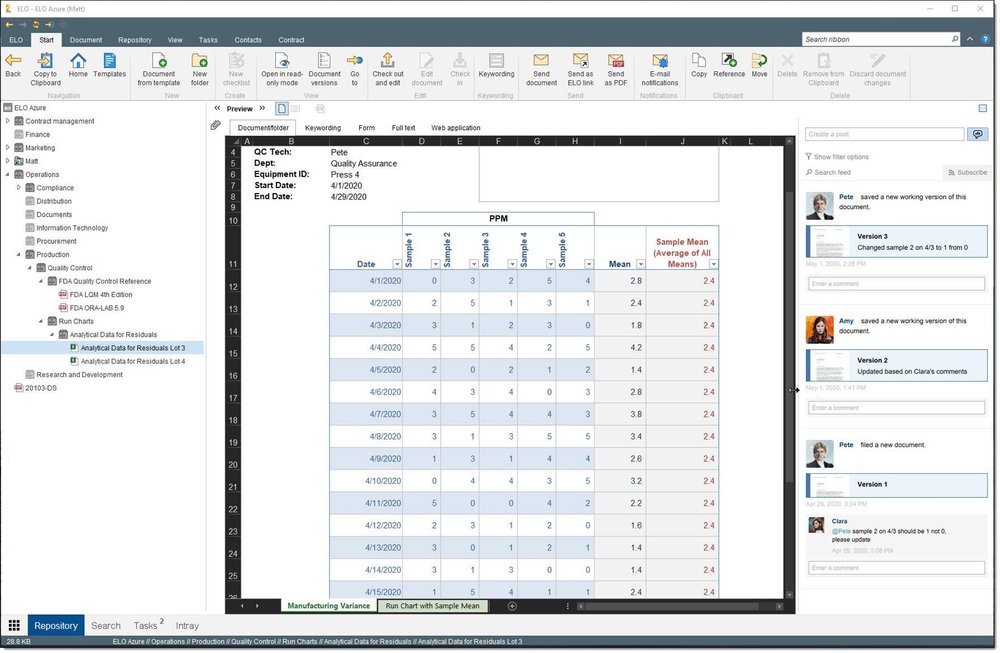Toggle the feed panel icon top right
The height and width of the screenshot is (653, 1000).
pos(983,108)
